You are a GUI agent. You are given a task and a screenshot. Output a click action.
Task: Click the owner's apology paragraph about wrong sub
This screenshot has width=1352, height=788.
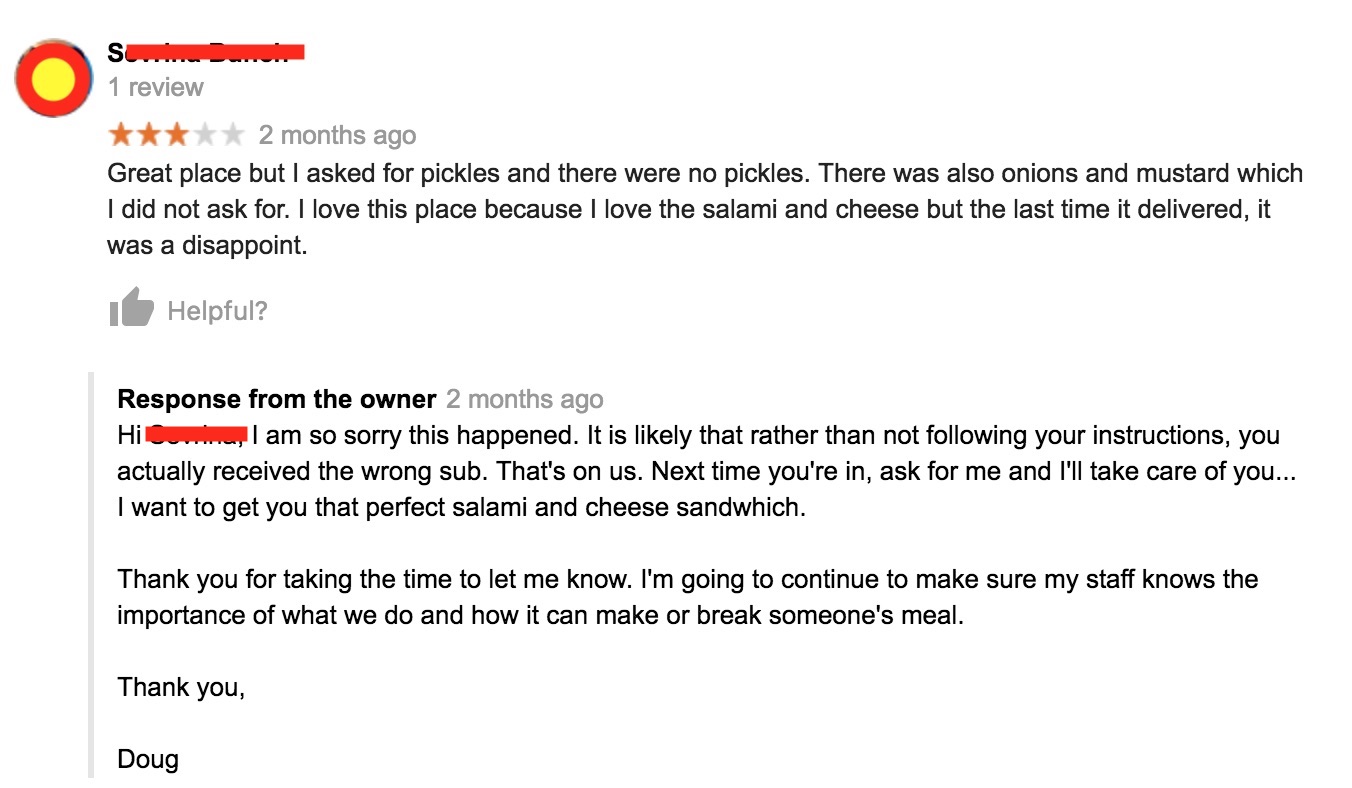(x=706, y=472)
